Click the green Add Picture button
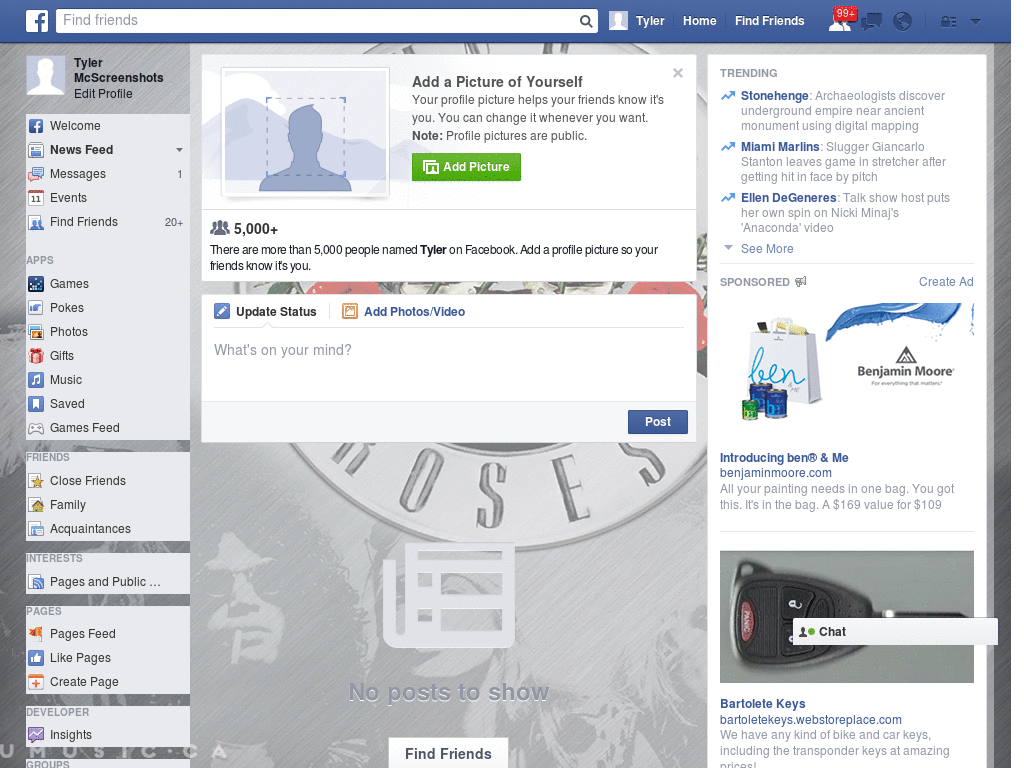 click(x=466, y=167)
